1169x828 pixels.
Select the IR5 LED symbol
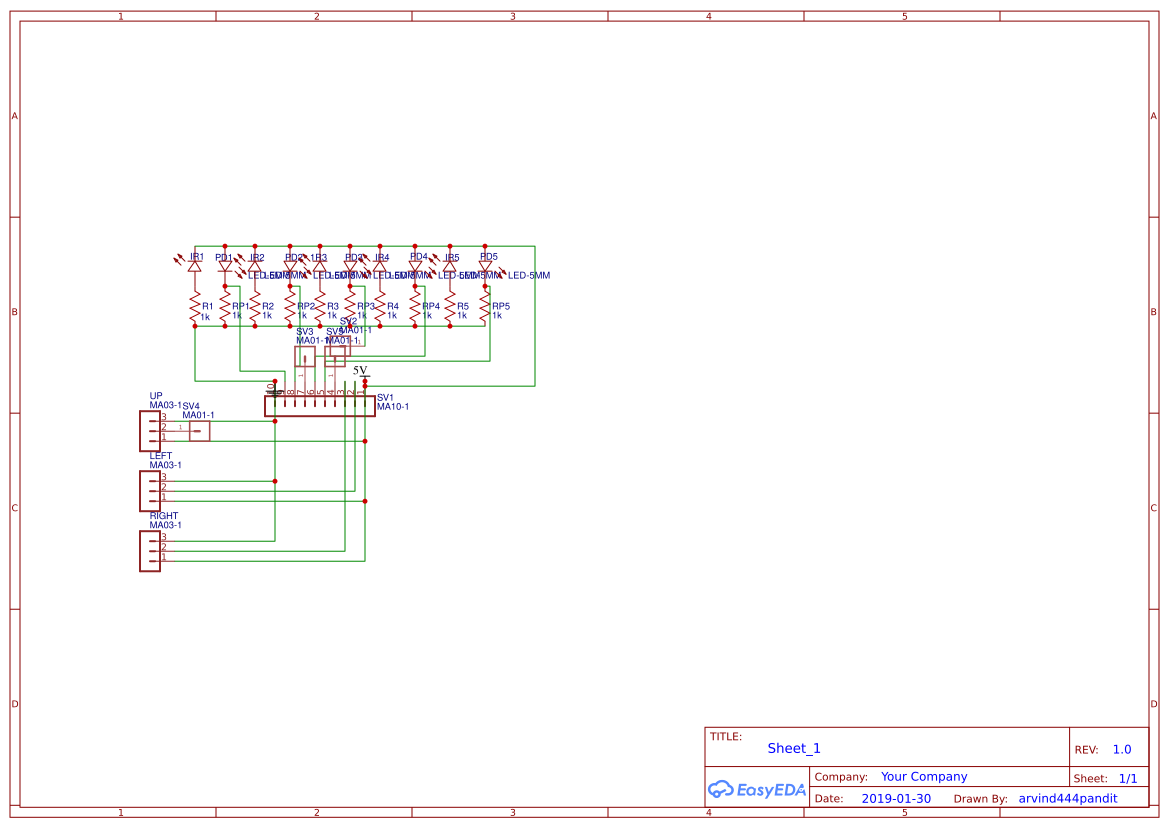450,267
